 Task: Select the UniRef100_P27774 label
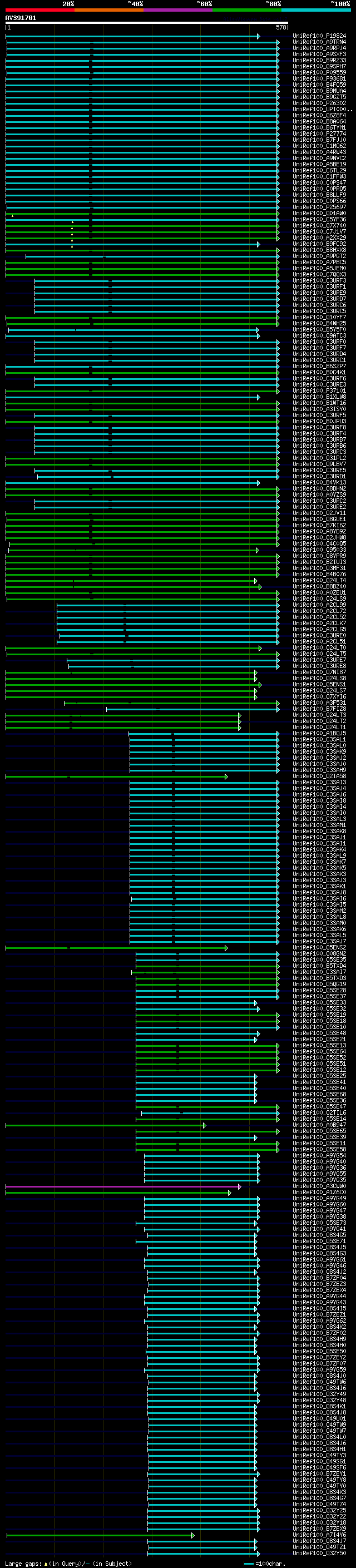[319, 134]
